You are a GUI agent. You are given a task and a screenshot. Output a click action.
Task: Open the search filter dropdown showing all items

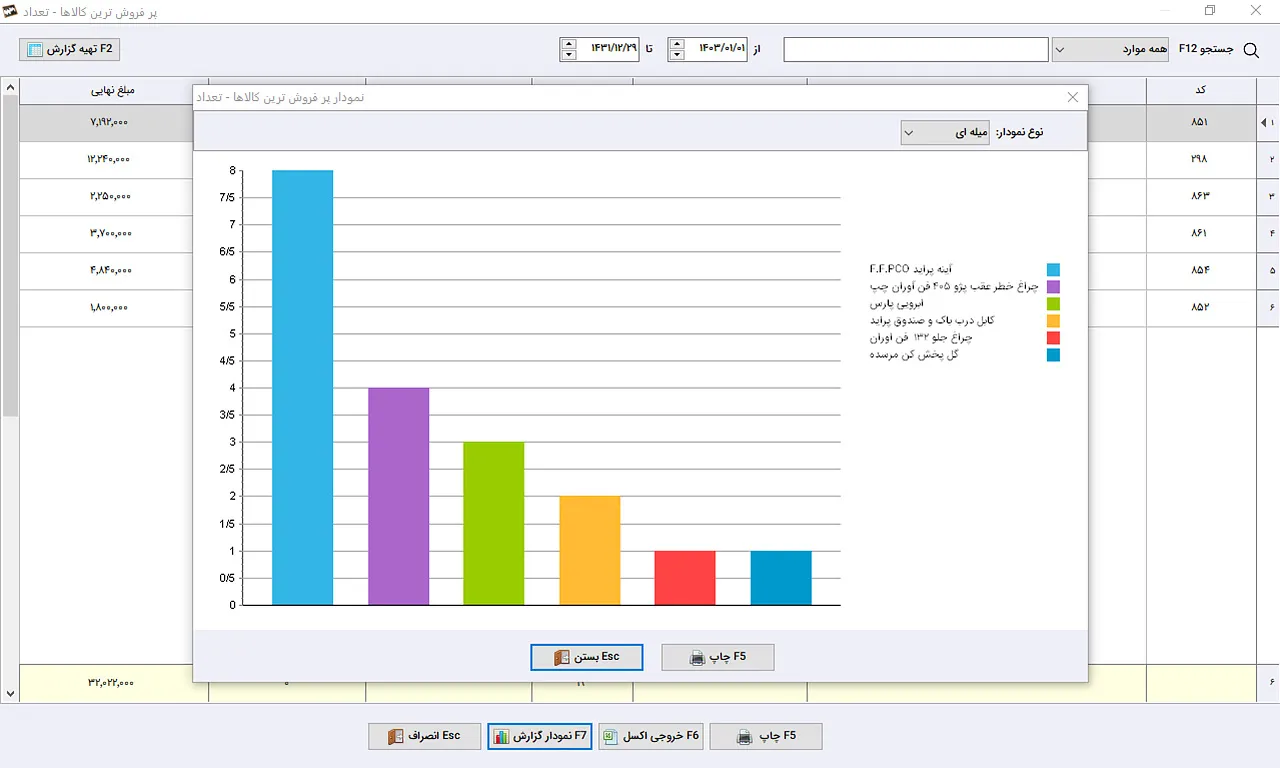pyautogui.click(x=1110, y=49)
